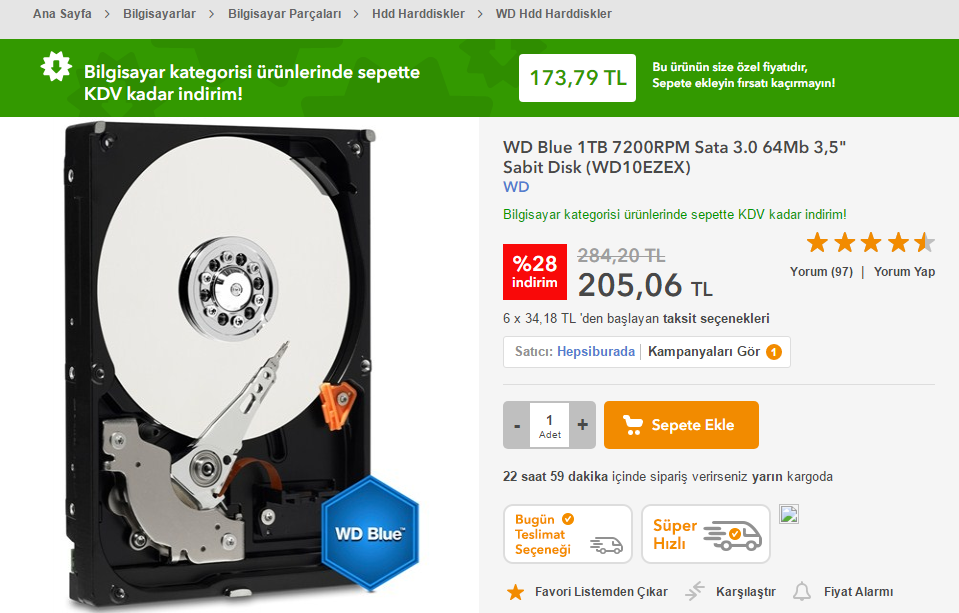Open the Bilgisayarlar breadcrumb

tap(159, 13)
